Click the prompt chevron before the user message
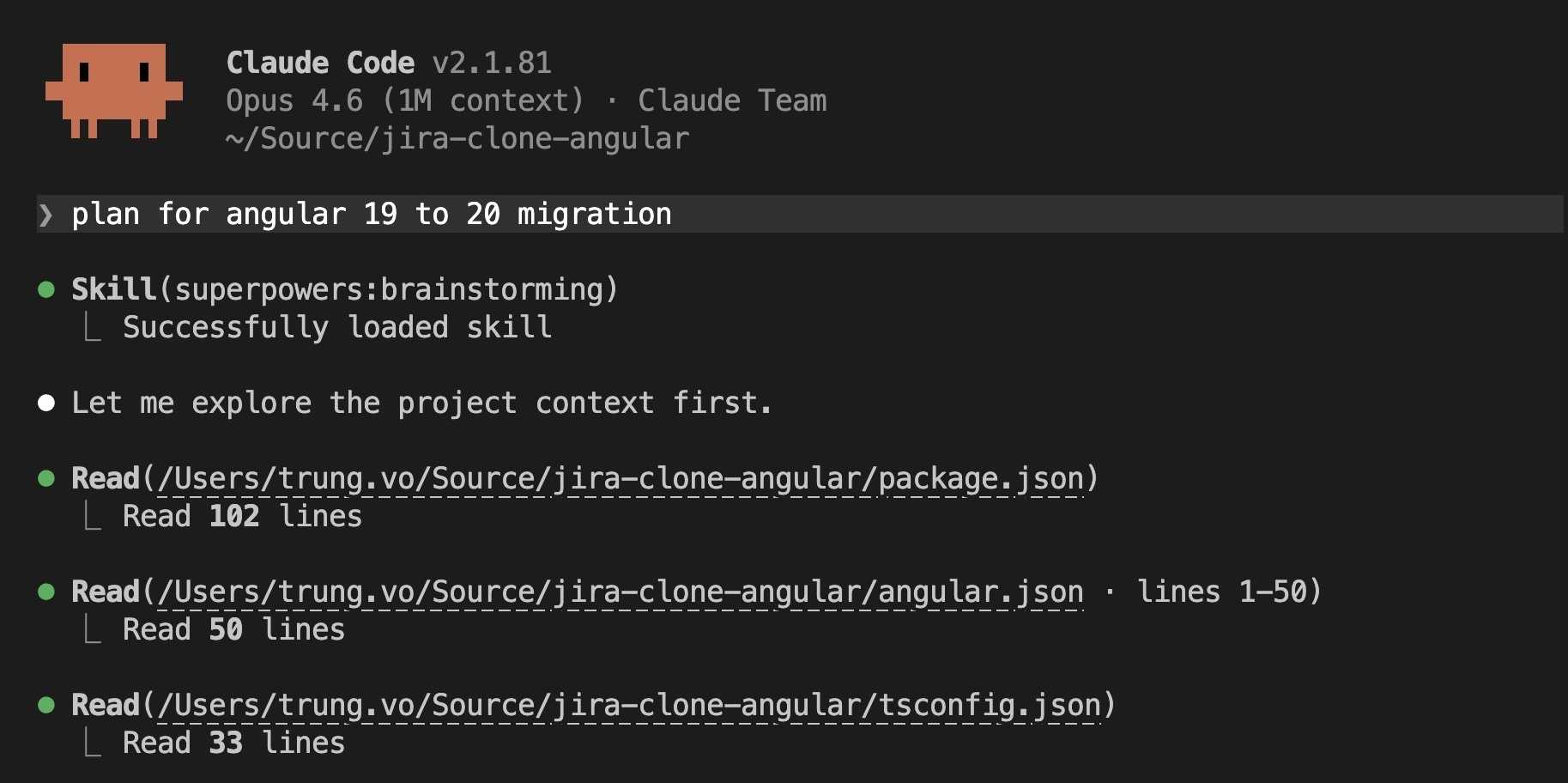The width and height of the screenshot is (1568, 783). [46, 214]
